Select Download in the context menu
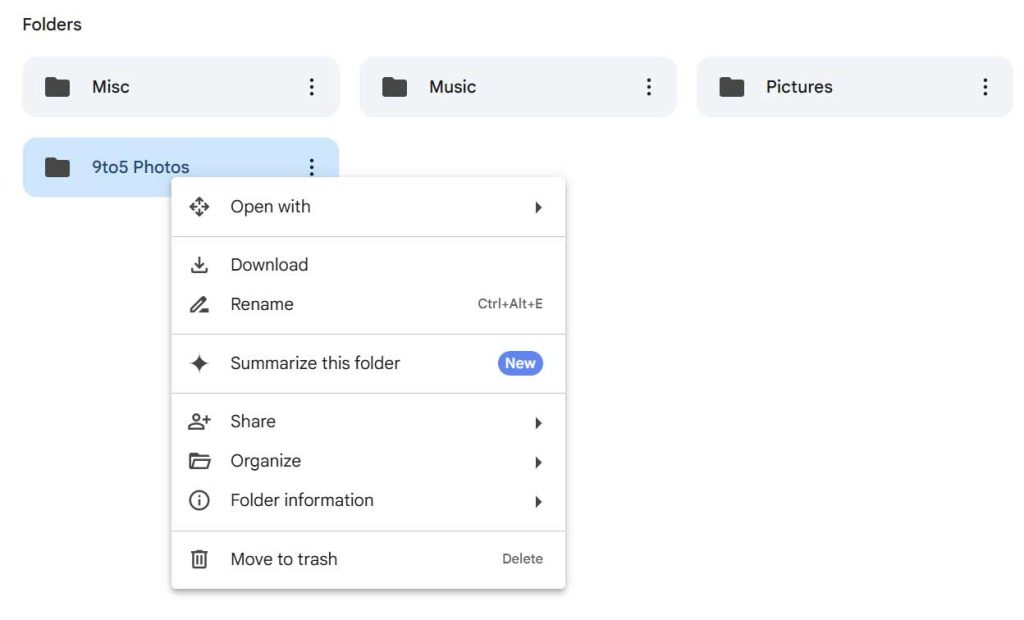 coord(368,265)
